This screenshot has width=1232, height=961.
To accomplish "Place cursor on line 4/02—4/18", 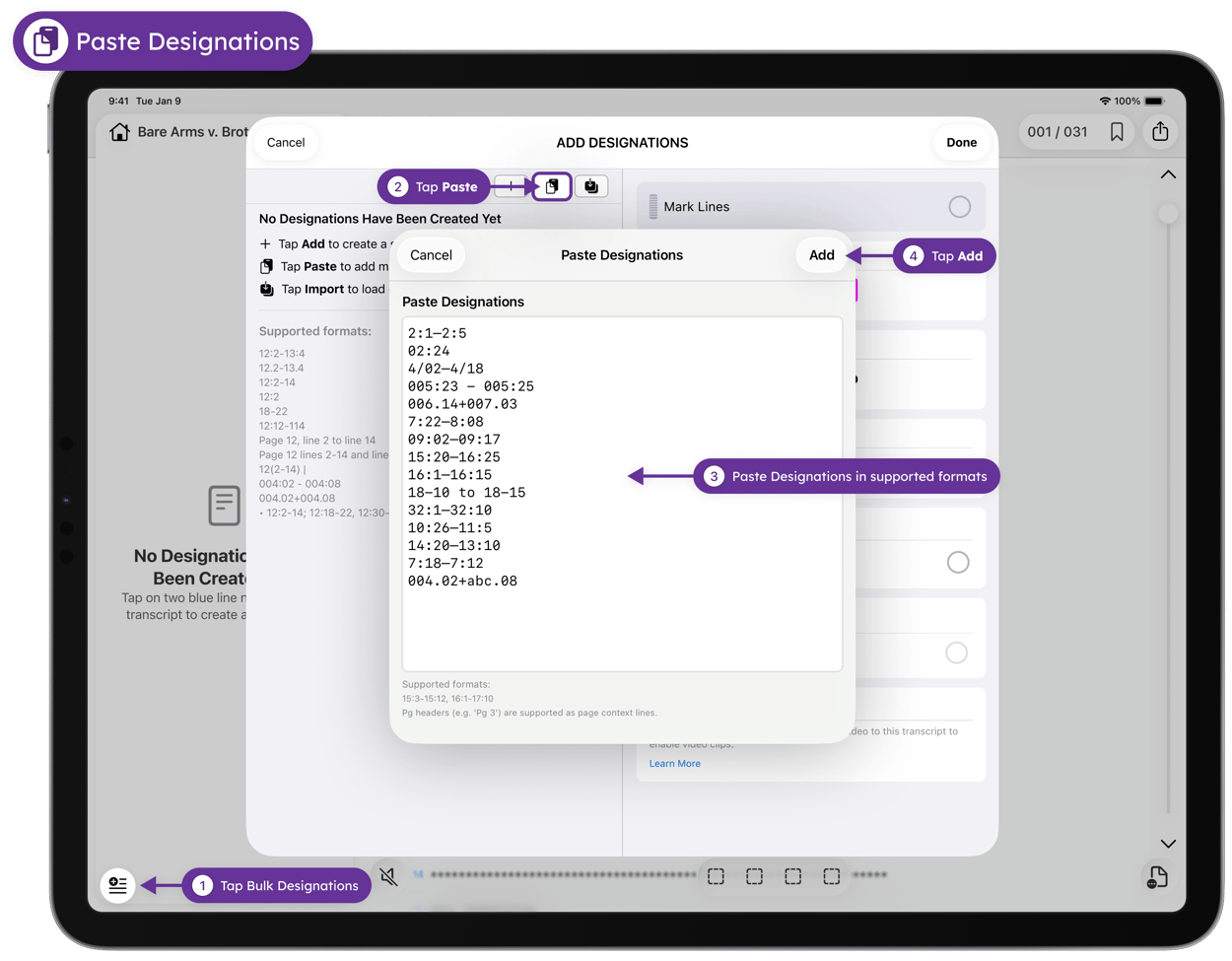I will 445,369.
